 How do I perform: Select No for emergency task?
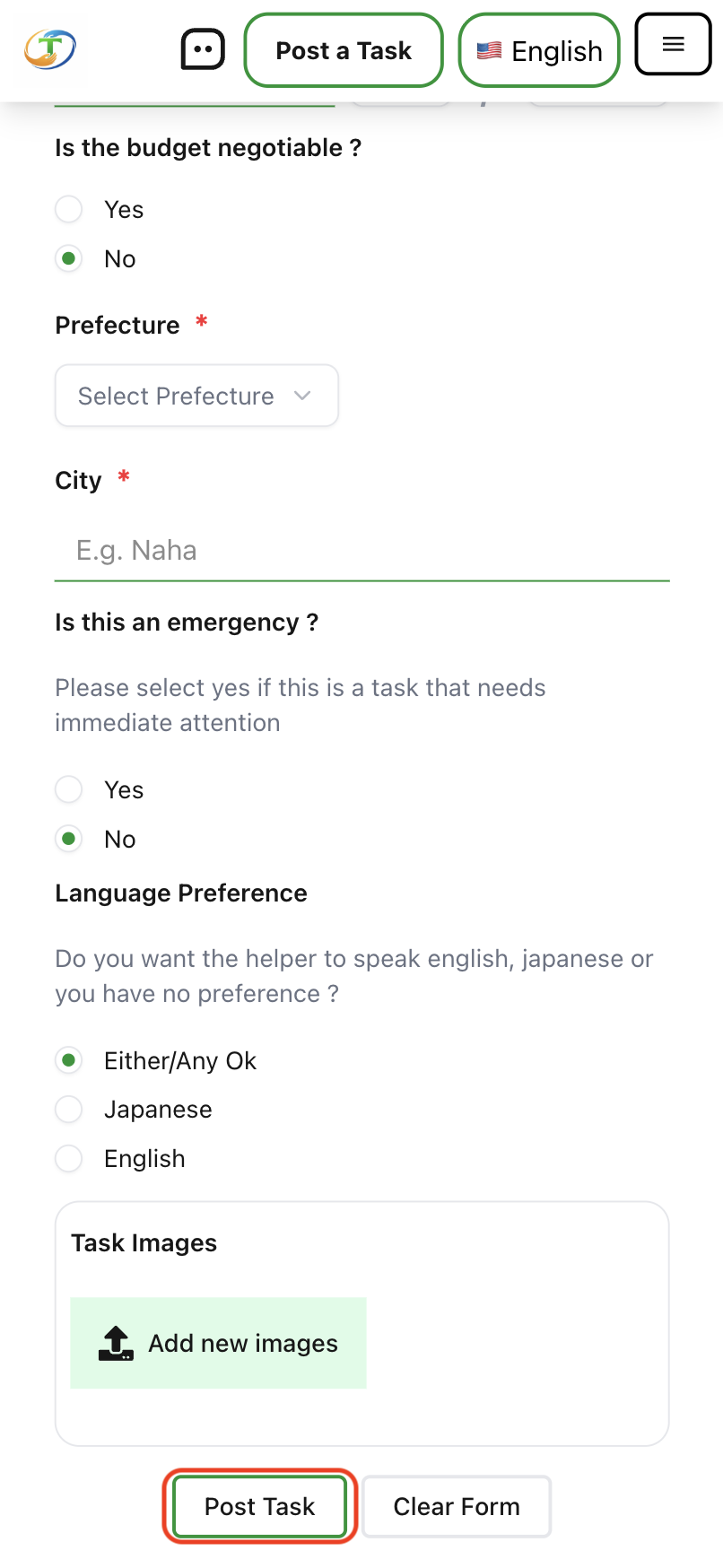tap(69, 840)
